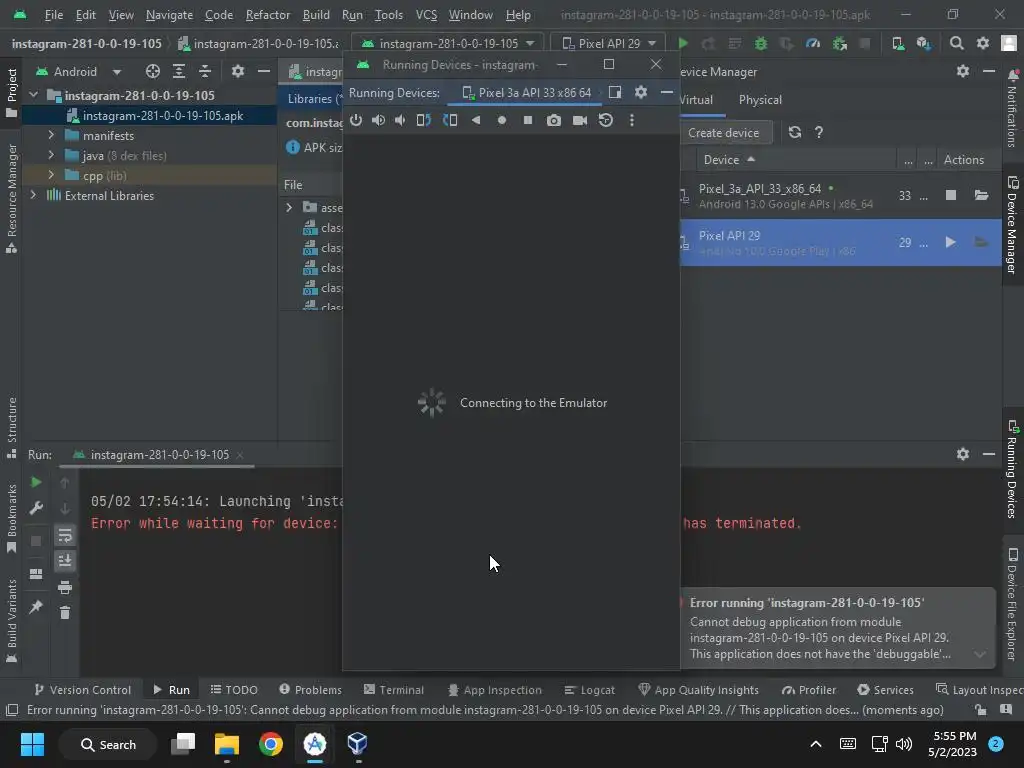Screen dimensions: 1024x768
Task: Open the run configuration dropdown instagram-281-0-0-19-105
Action: click(448, 43)
